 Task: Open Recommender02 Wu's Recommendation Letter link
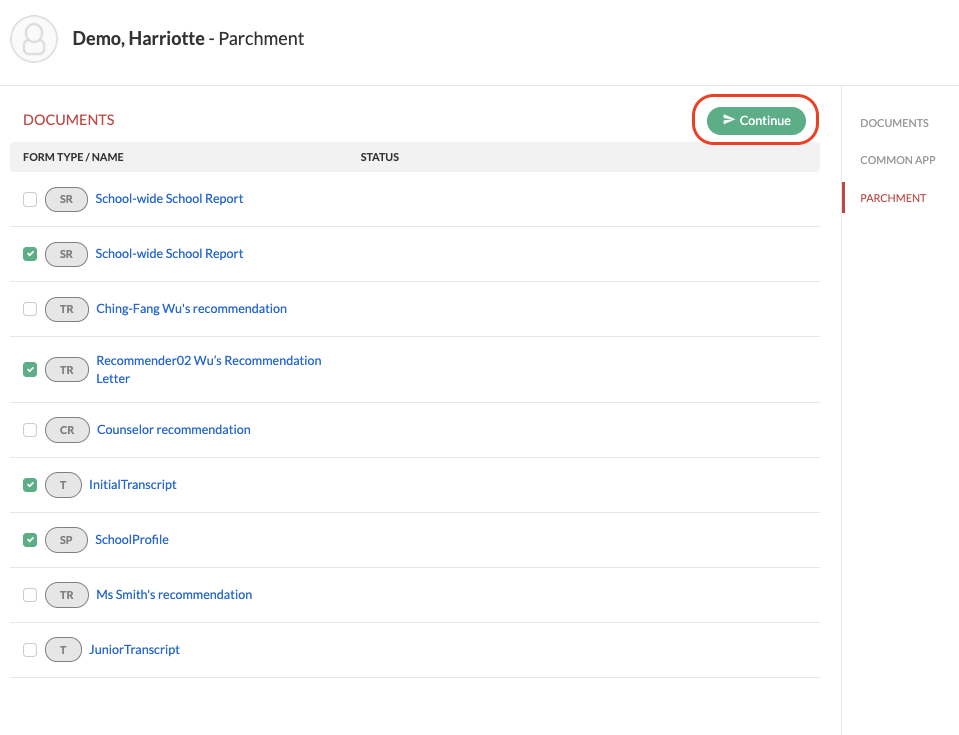[x=209, y=369]
